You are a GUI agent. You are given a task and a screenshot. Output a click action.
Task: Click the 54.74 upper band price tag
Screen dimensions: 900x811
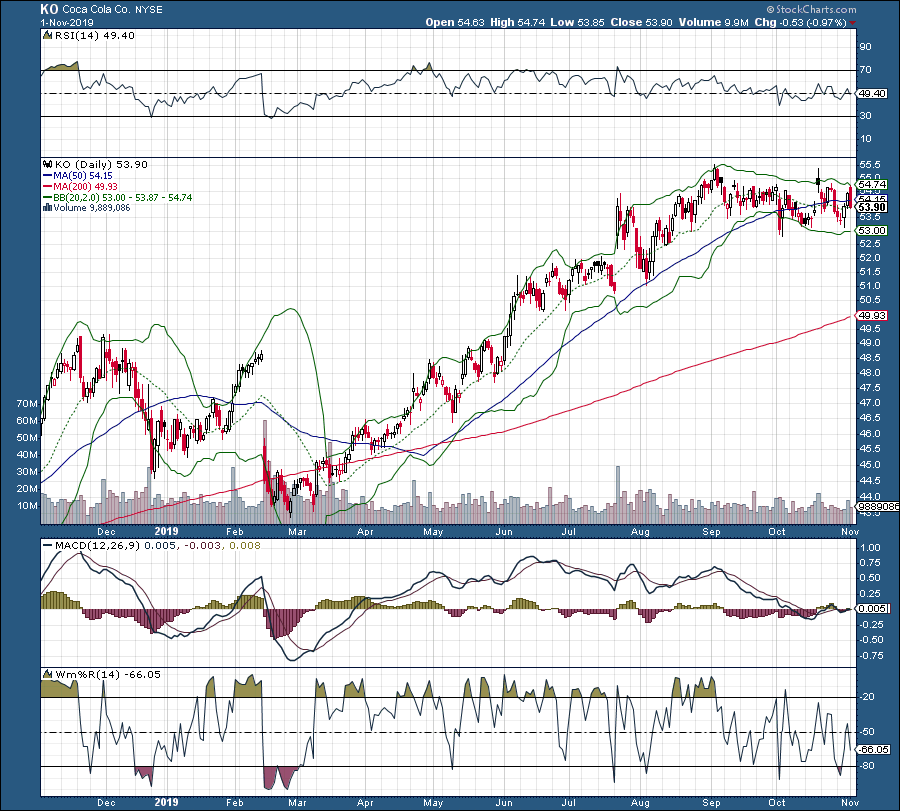[872, 185]
